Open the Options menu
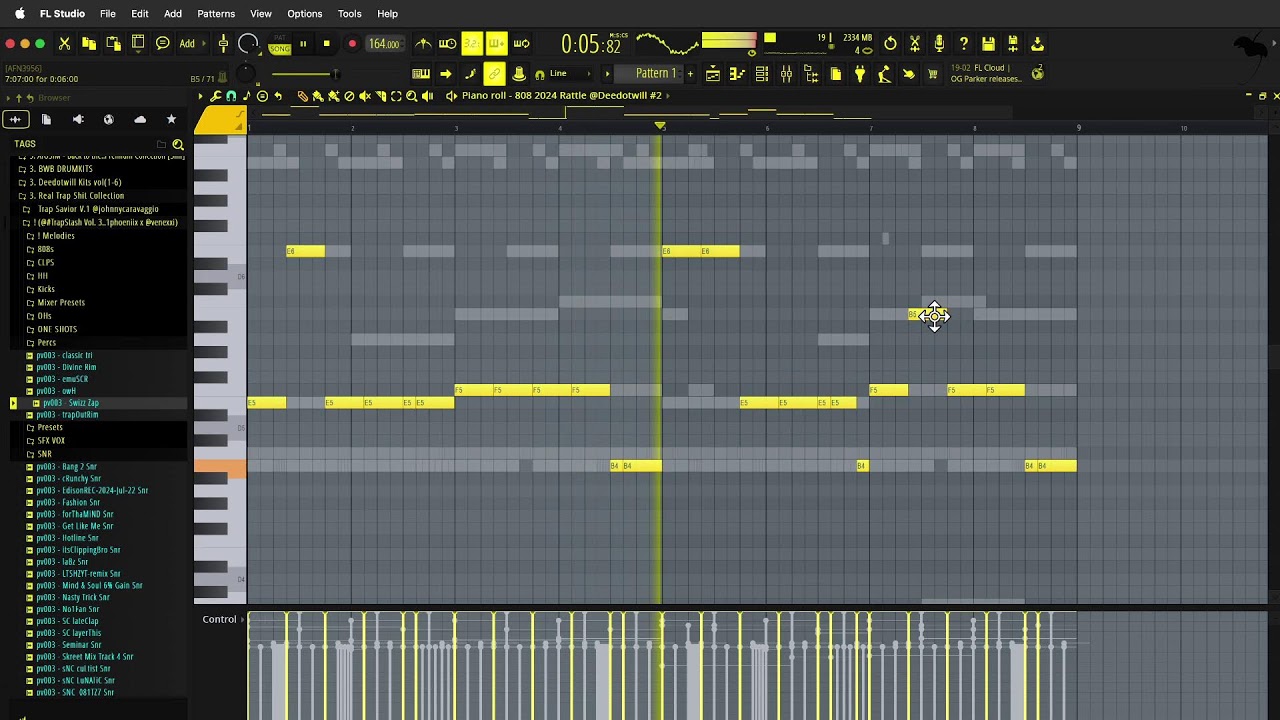1280x720 pixels. click(305, 14)
